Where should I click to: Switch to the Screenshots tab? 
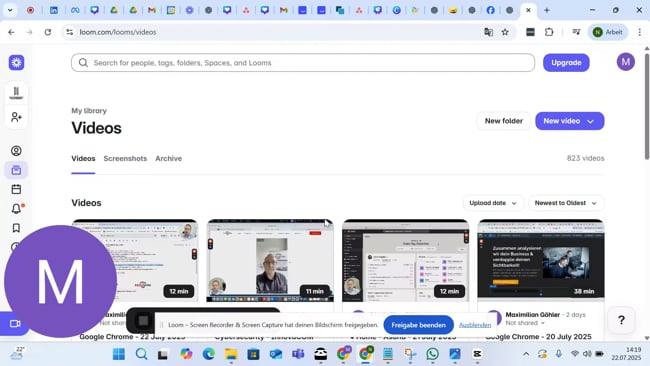coord(125,159)
